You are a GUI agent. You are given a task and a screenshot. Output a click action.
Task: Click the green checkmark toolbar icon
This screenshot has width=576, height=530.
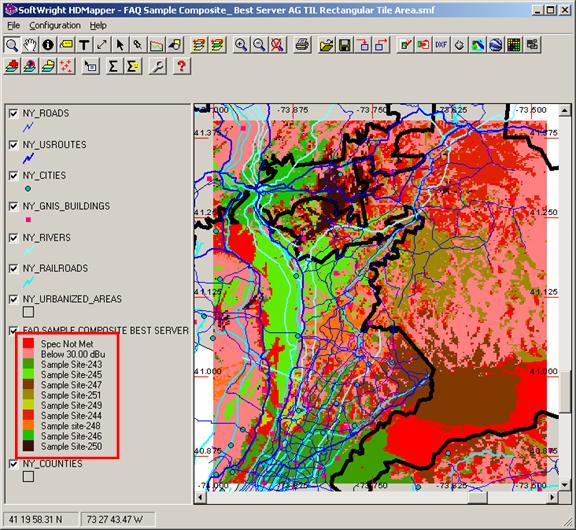pyautogui.click(x=406, y=45)
